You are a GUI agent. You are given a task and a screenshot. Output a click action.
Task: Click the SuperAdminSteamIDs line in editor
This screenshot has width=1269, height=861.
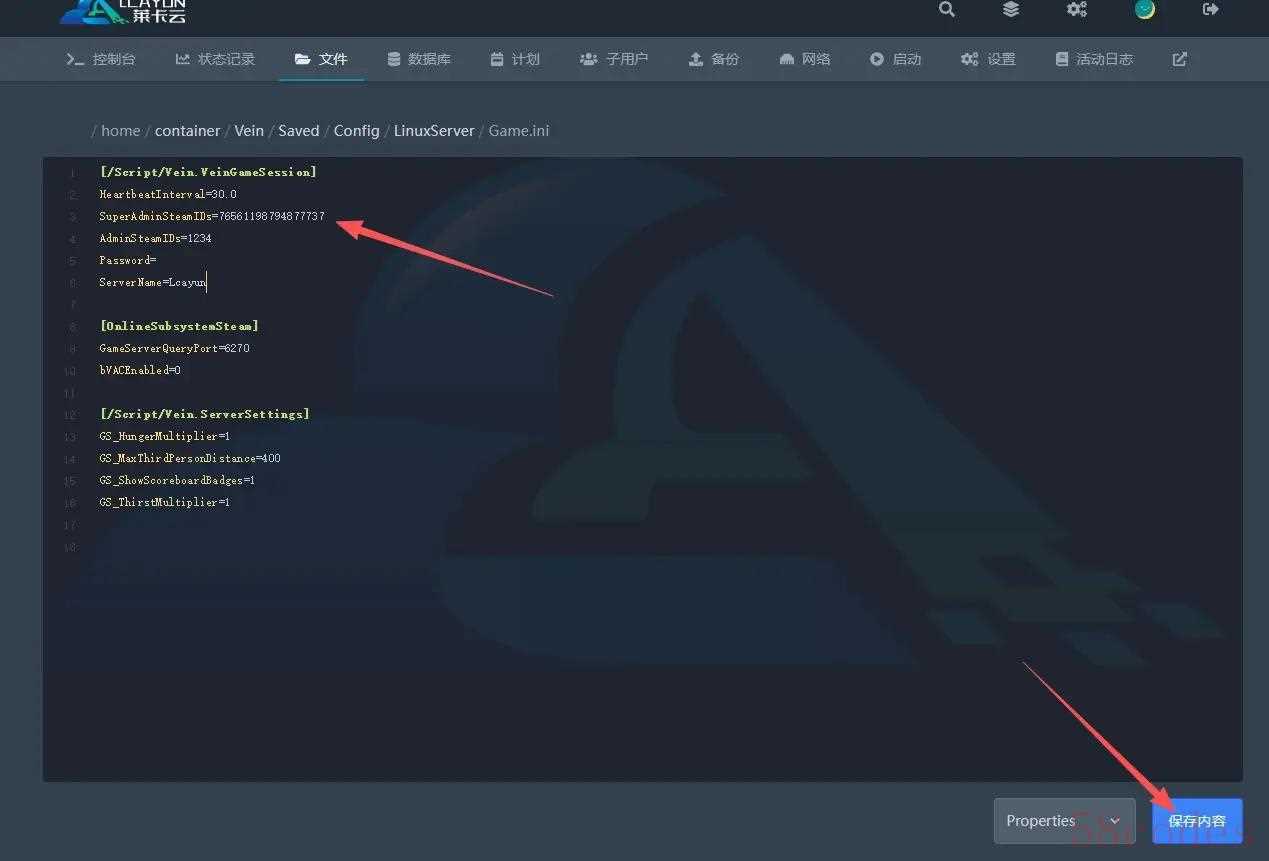coord(212,216)
